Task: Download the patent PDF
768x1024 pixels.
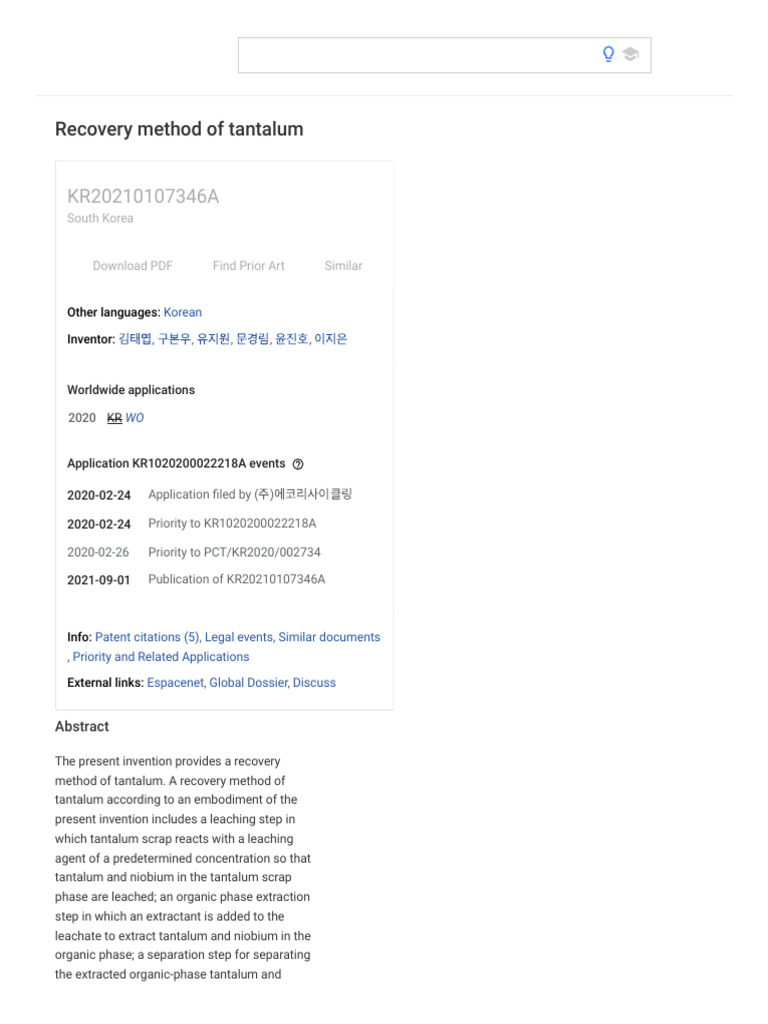Action: [132, 266]
